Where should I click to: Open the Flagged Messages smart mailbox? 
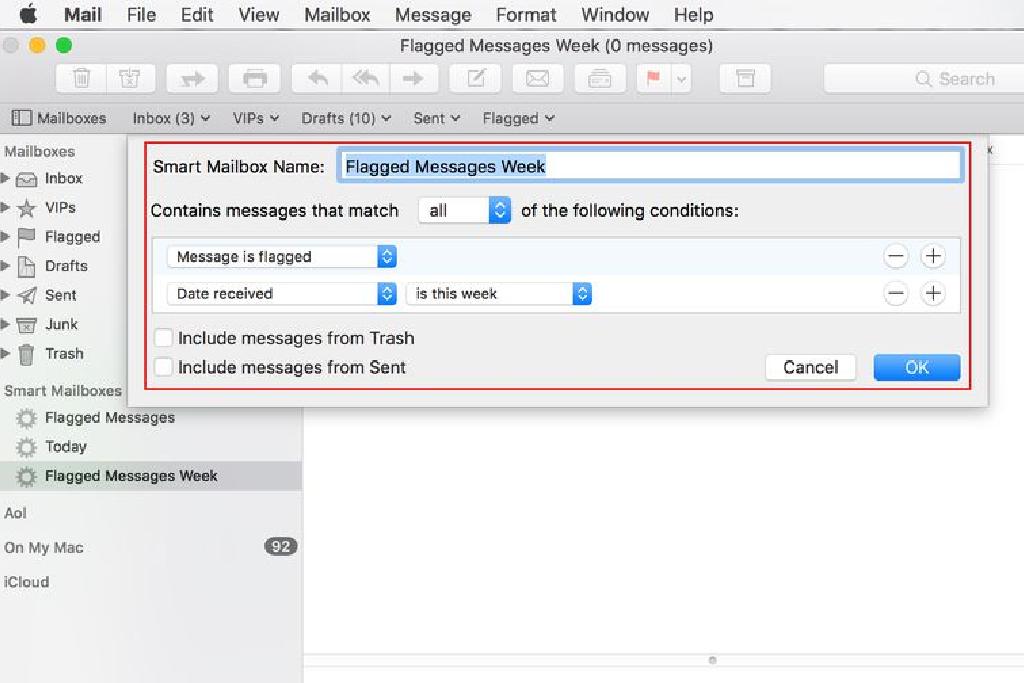click(109, 418)
